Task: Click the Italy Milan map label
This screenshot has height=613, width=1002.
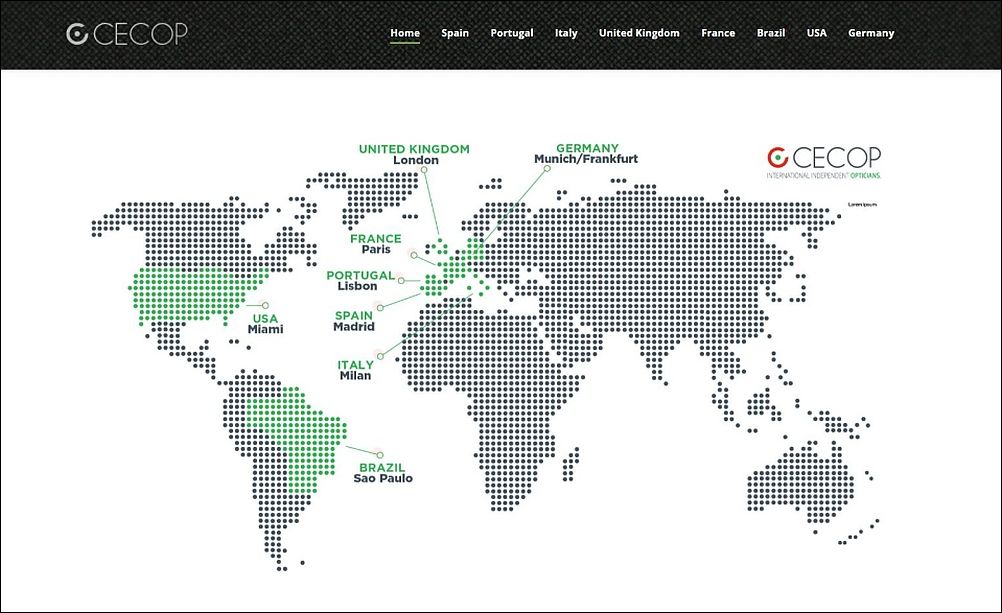Action: 355,370
